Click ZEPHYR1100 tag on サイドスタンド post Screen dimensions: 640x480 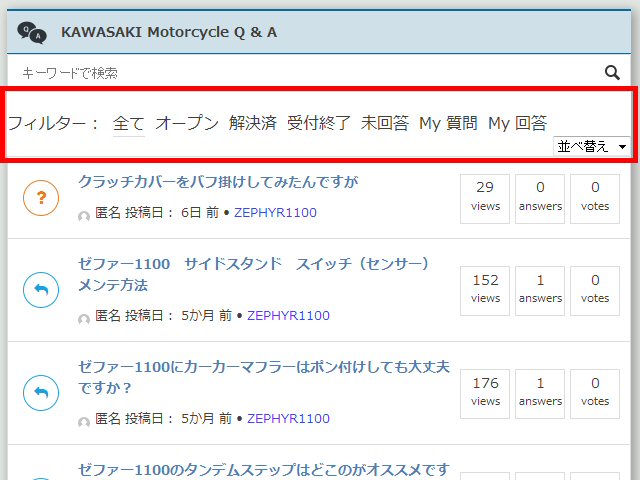288,316
